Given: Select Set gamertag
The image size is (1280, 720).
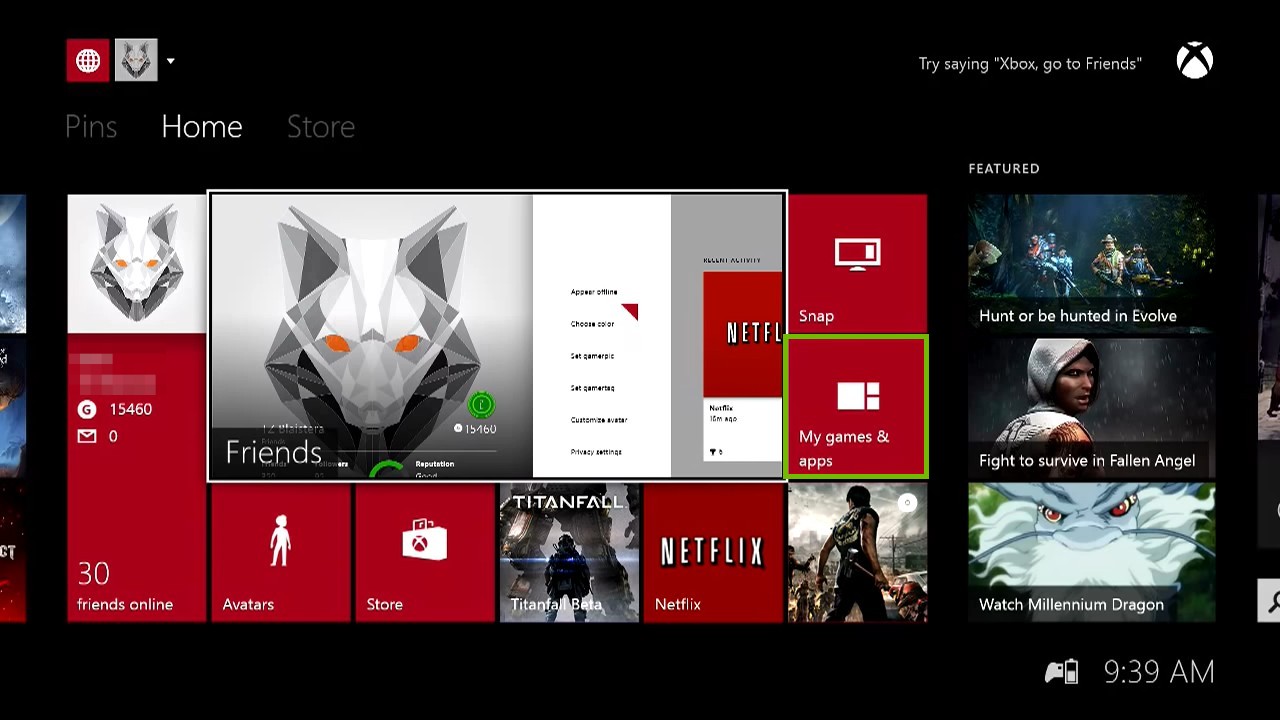Looking at the screenshot, I should pos(591,388).
